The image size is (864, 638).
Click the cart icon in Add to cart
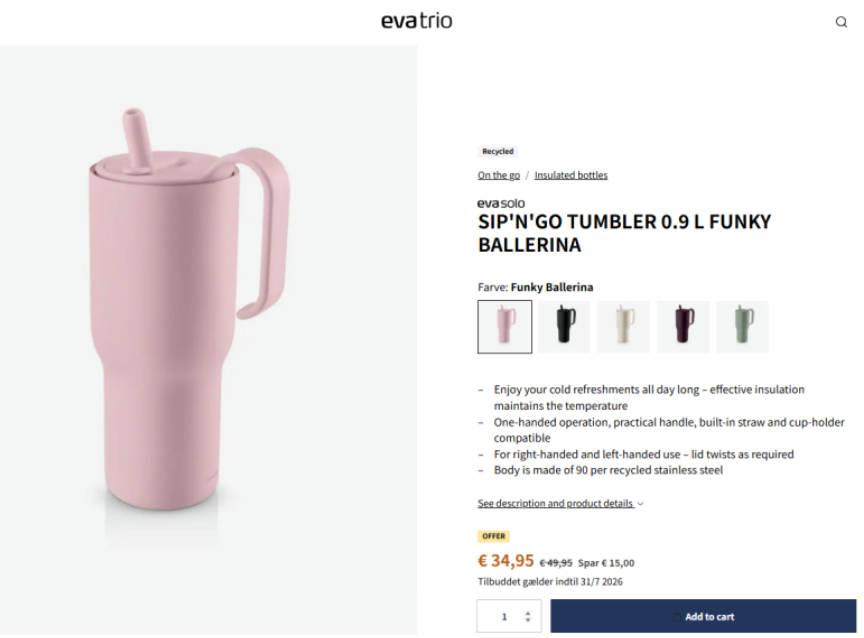coord(677,617)
